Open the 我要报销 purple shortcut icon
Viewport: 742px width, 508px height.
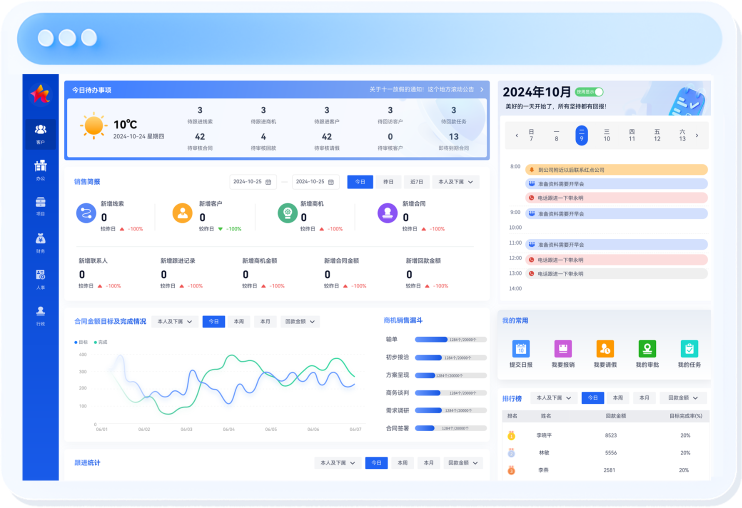[563, 349]
